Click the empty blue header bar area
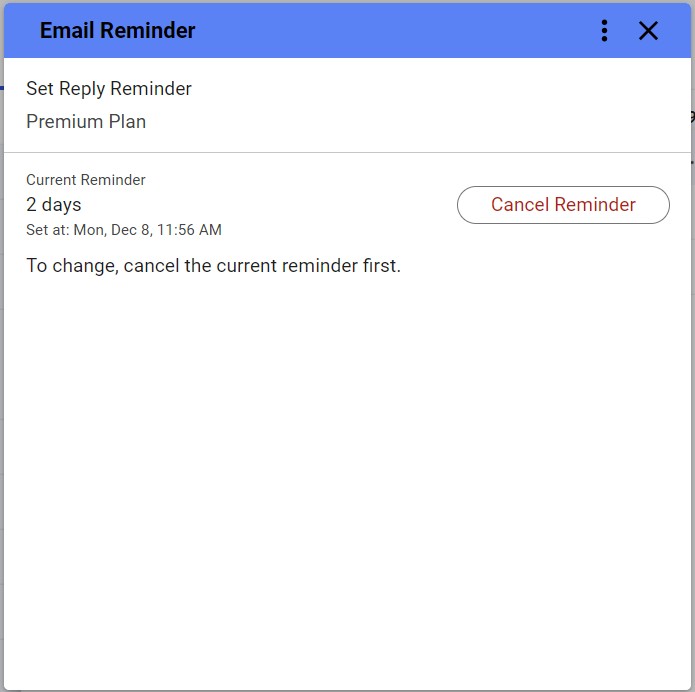 (400, 31)
